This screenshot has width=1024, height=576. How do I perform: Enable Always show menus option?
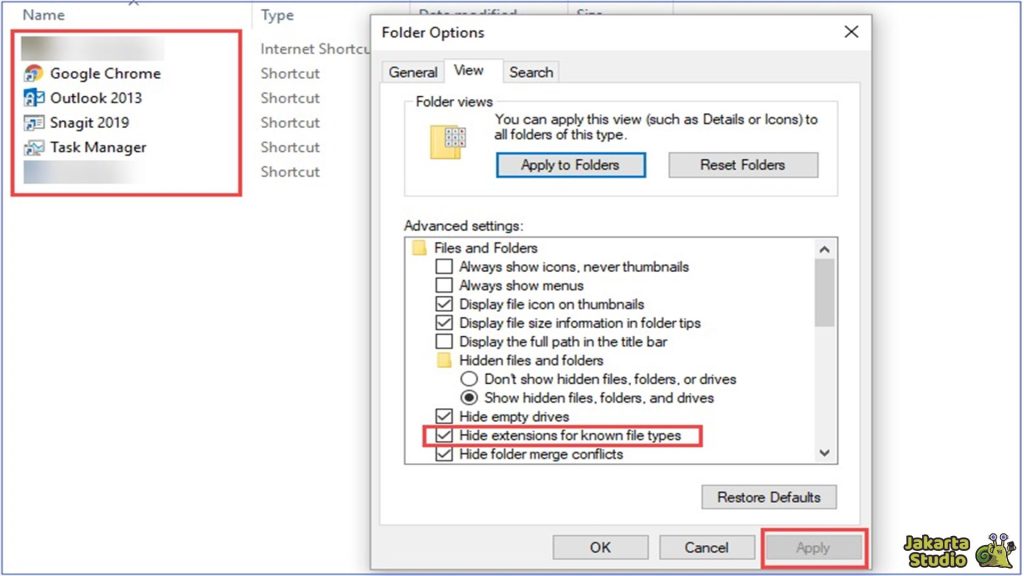click(444, 285)
